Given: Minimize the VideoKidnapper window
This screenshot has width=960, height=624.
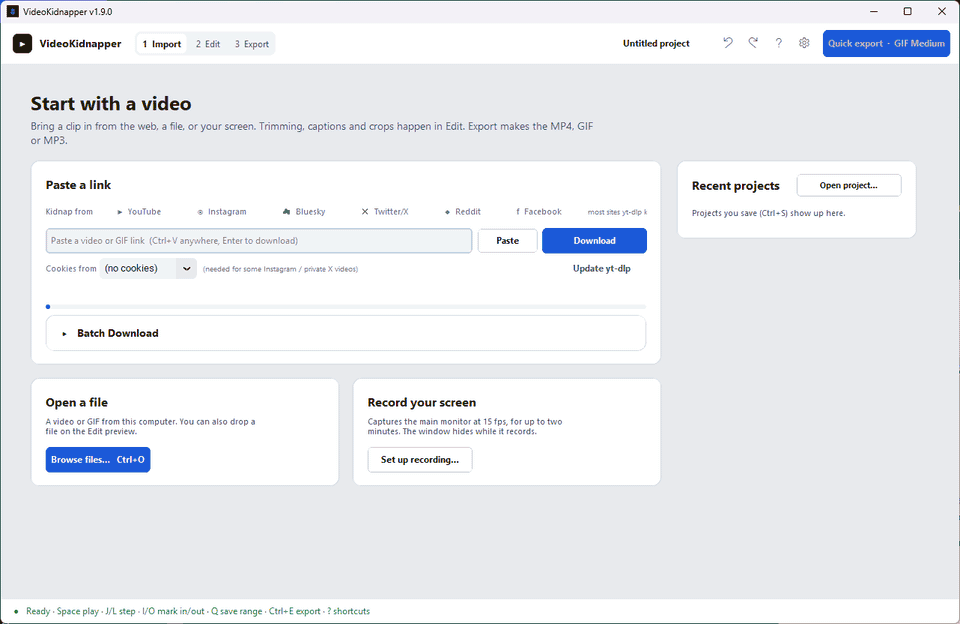Looking at the screenshot, I should [874, 12].
